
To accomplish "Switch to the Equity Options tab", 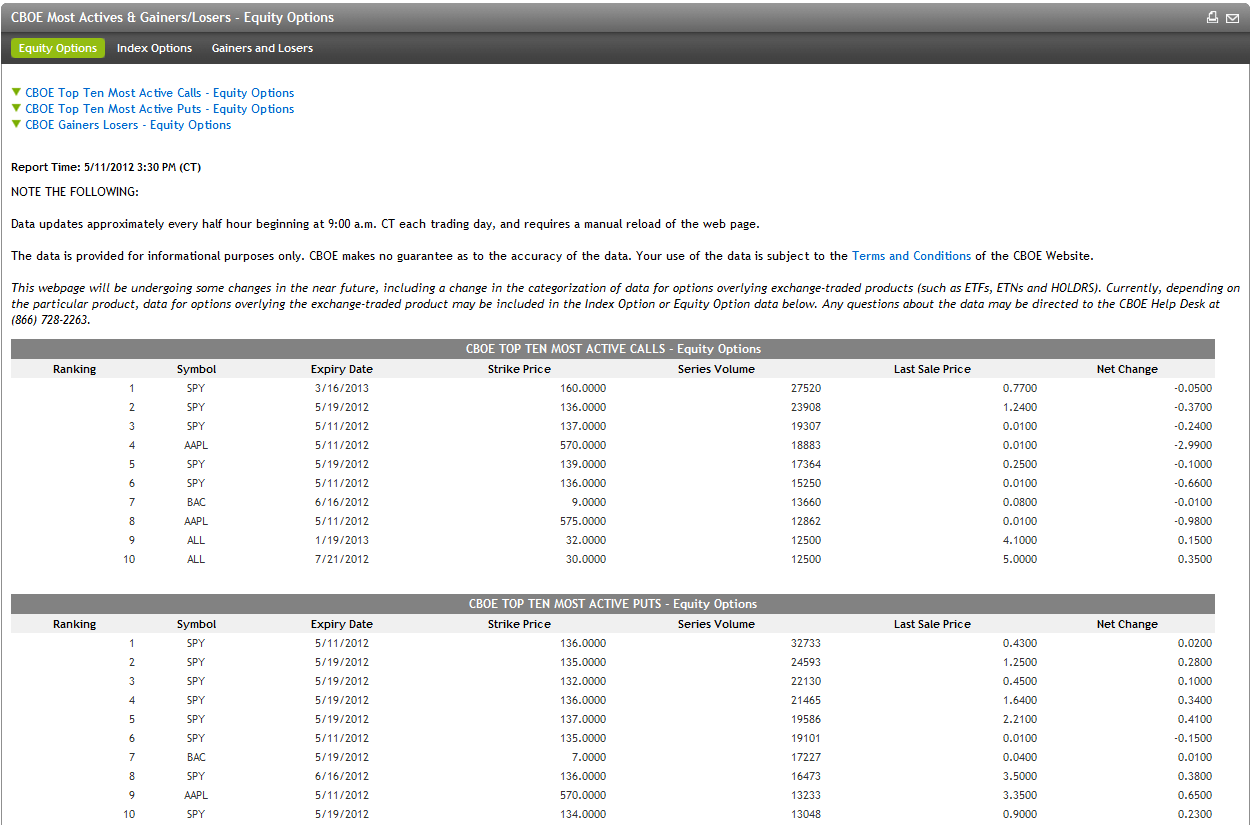I will coord(58,48).
